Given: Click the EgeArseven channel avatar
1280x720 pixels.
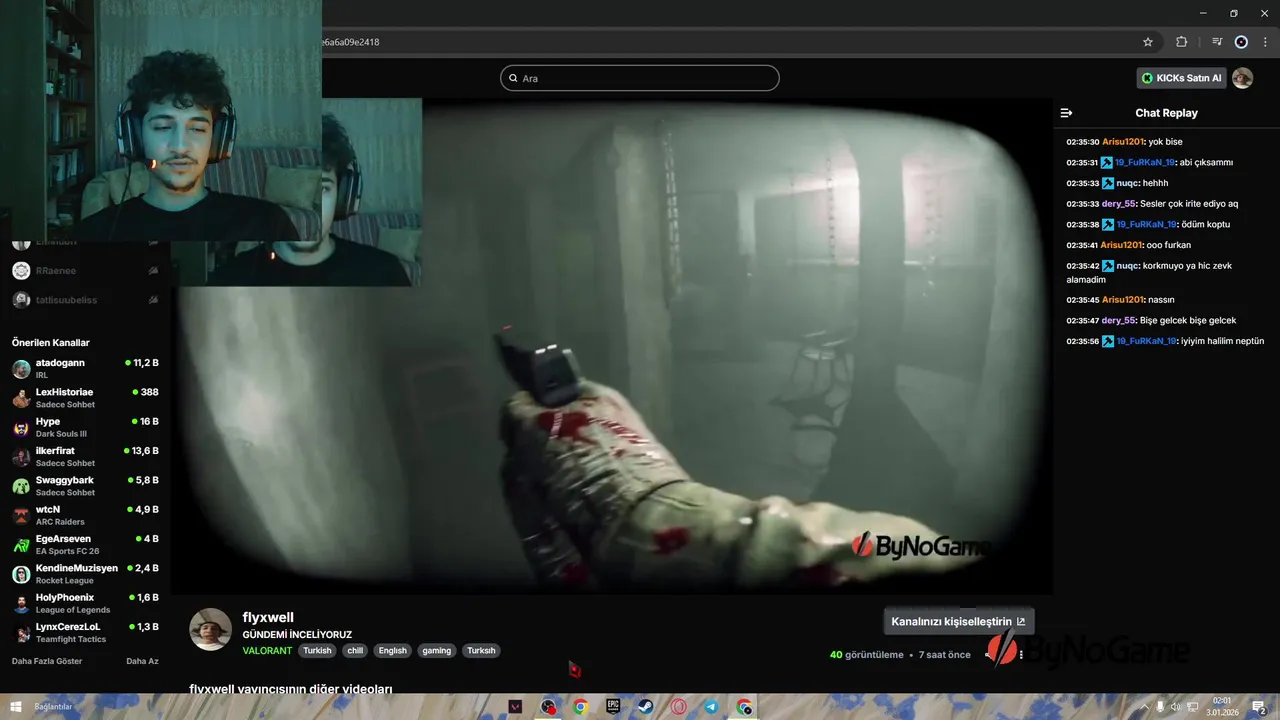Looking at the screenshot, I should pos(21,545).
